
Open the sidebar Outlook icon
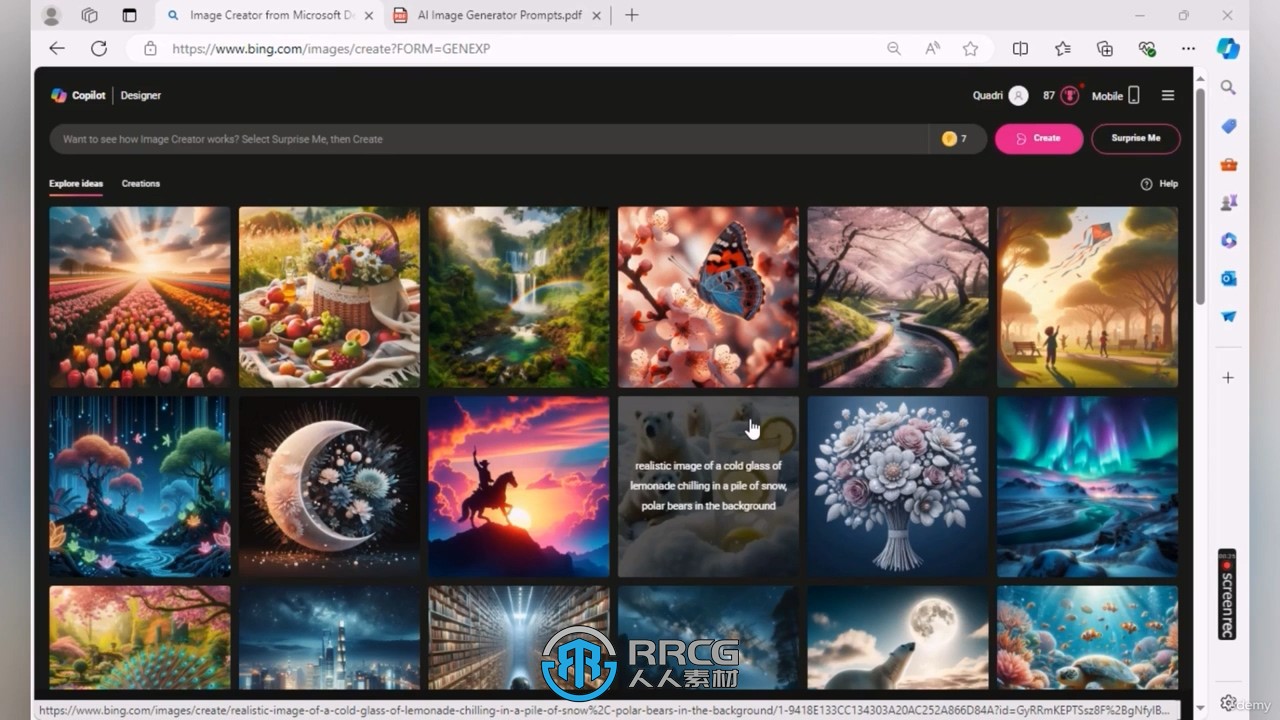1228,278
